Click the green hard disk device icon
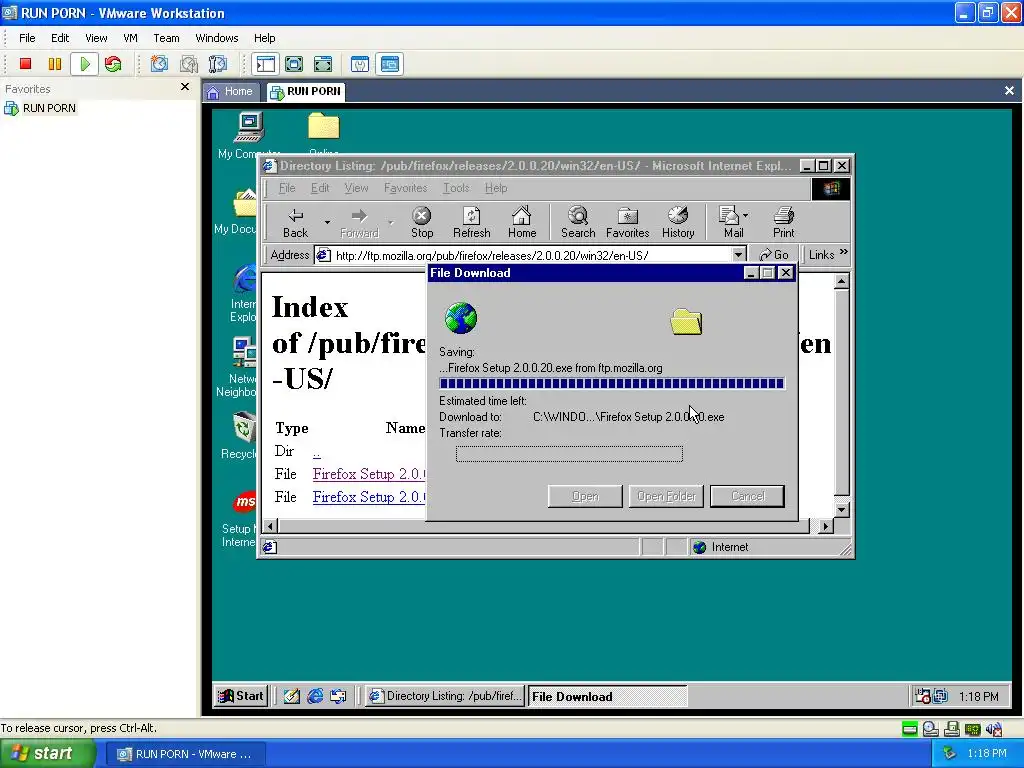The width and height of the screenshot is (1024, 768). 909,729
